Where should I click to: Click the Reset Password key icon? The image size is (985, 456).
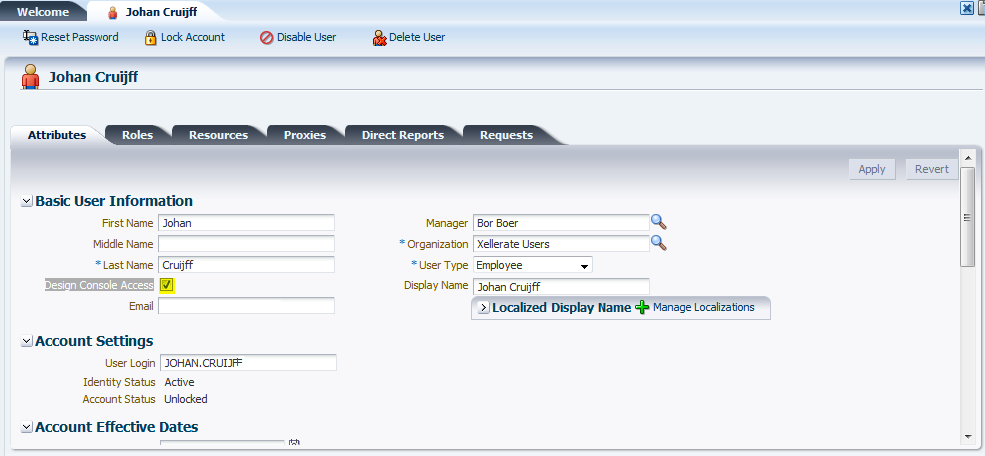30,38
